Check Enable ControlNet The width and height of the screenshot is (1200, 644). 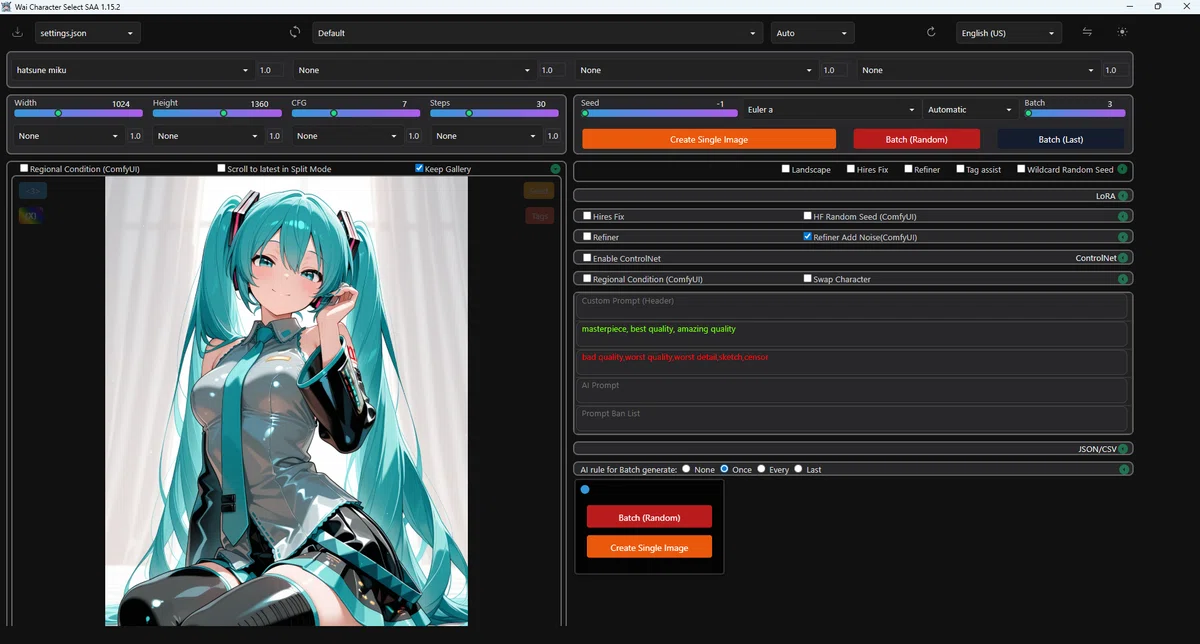587,258
